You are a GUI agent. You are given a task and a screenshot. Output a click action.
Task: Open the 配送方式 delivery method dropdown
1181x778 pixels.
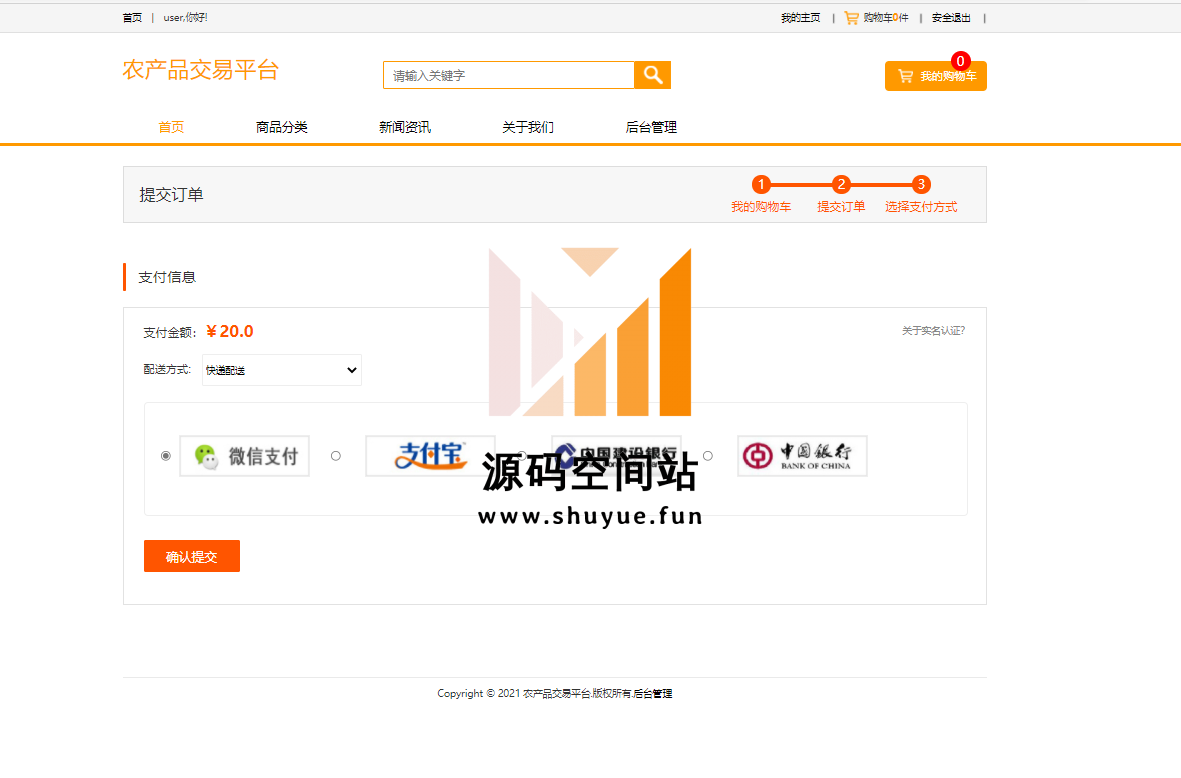(282, 370)
